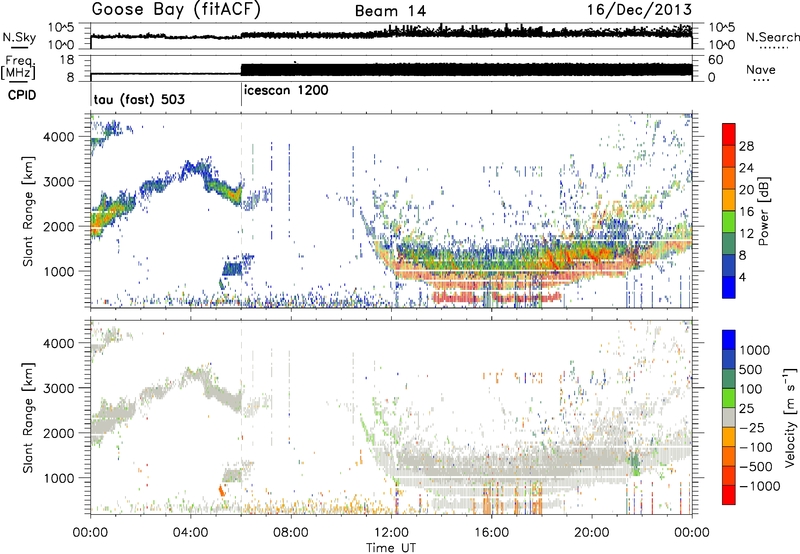The image size is (800, 554).
Task: Click the "icescan 1200" CPID annotation
Action: (x=286, y=91)
